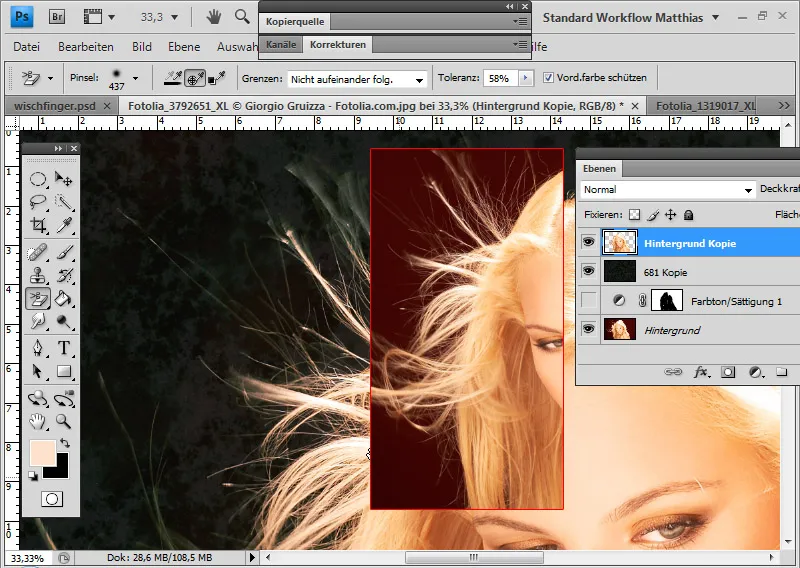800x568 pixels.
Task: Toggle lock image pixels brush icon
Action: pos(653,215)
